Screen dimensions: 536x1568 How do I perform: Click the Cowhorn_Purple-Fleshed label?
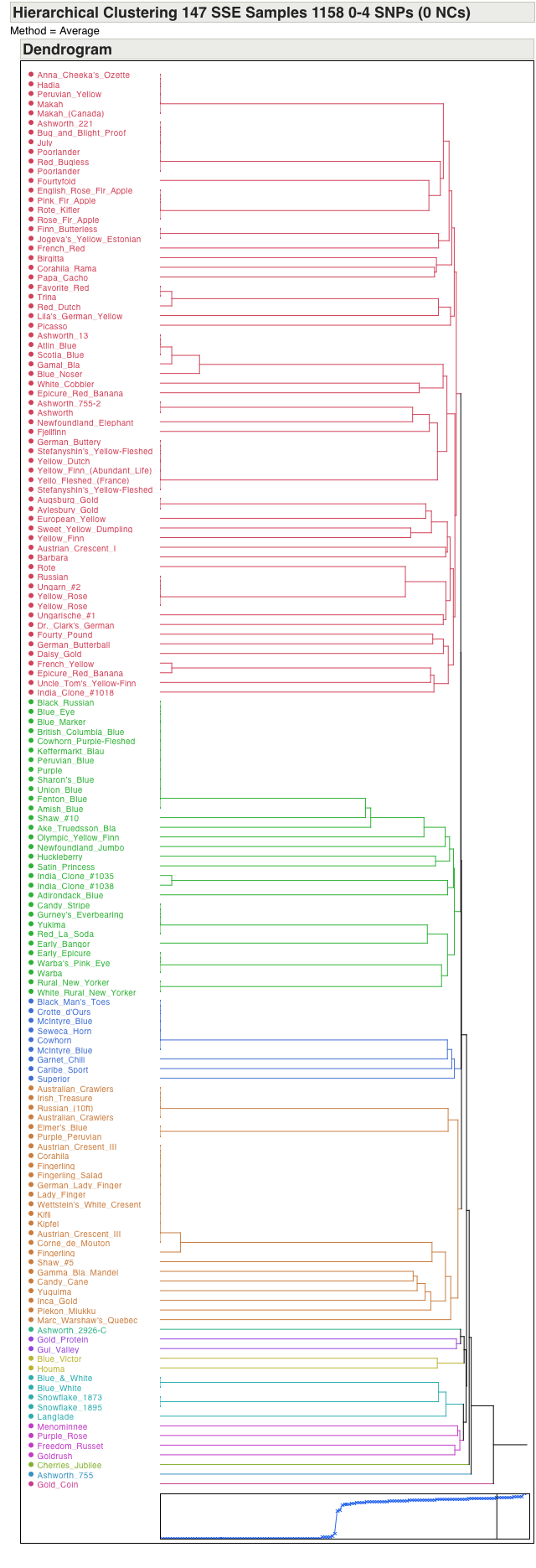point(85,742)
